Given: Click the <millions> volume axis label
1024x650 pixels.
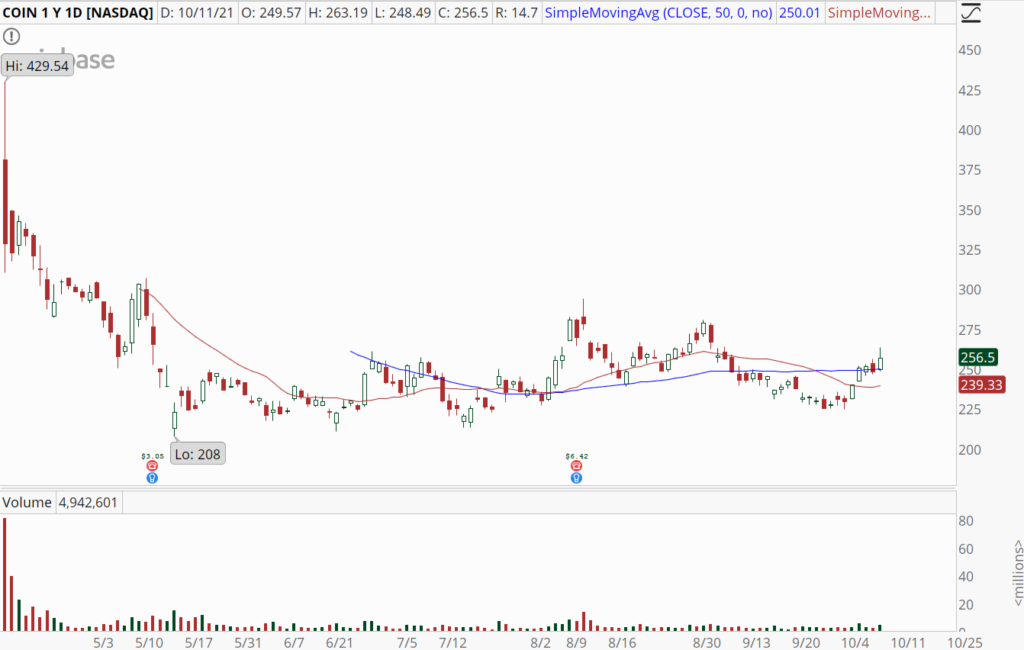Looking at the screenshot, I should click(1017, 573).
